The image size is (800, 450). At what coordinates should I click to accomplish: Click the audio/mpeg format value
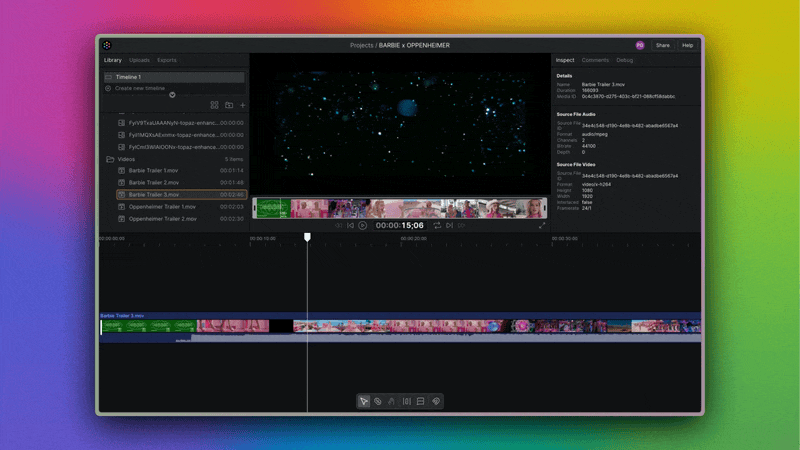click(594, 134)
